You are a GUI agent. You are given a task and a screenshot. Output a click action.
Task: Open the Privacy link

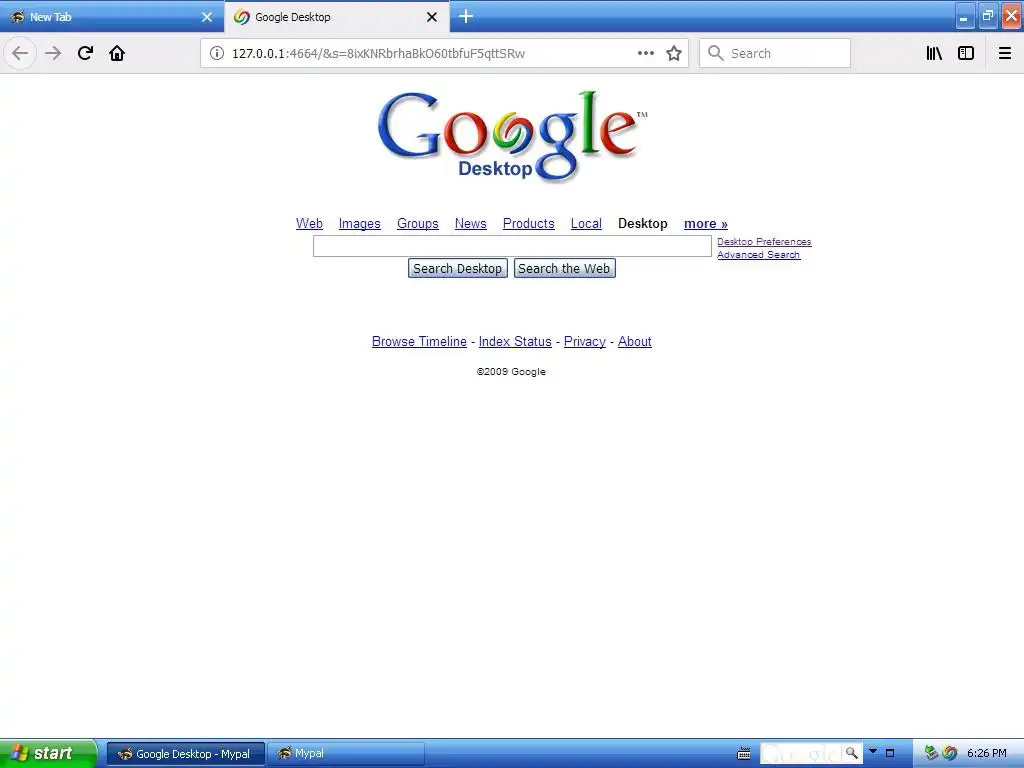(584, 342)
